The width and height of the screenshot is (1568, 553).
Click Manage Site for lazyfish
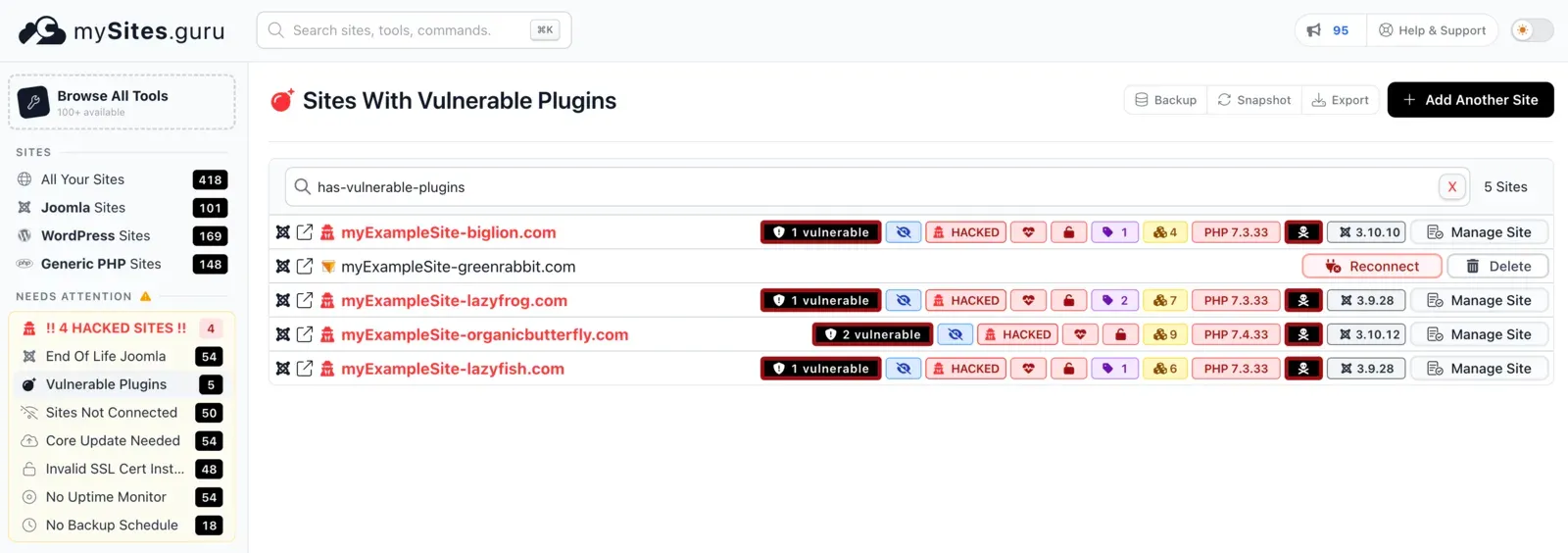[1479, 369]
